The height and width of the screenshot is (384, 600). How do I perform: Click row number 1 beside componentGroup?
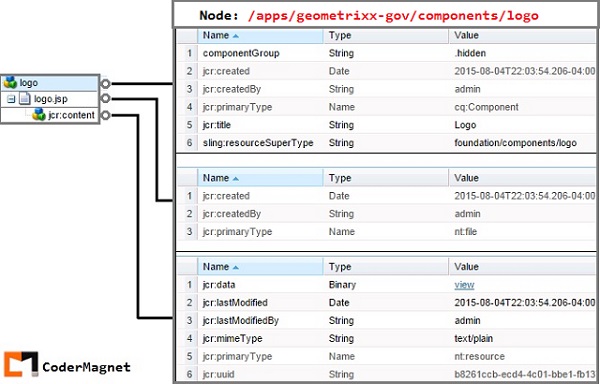(189, 53)
